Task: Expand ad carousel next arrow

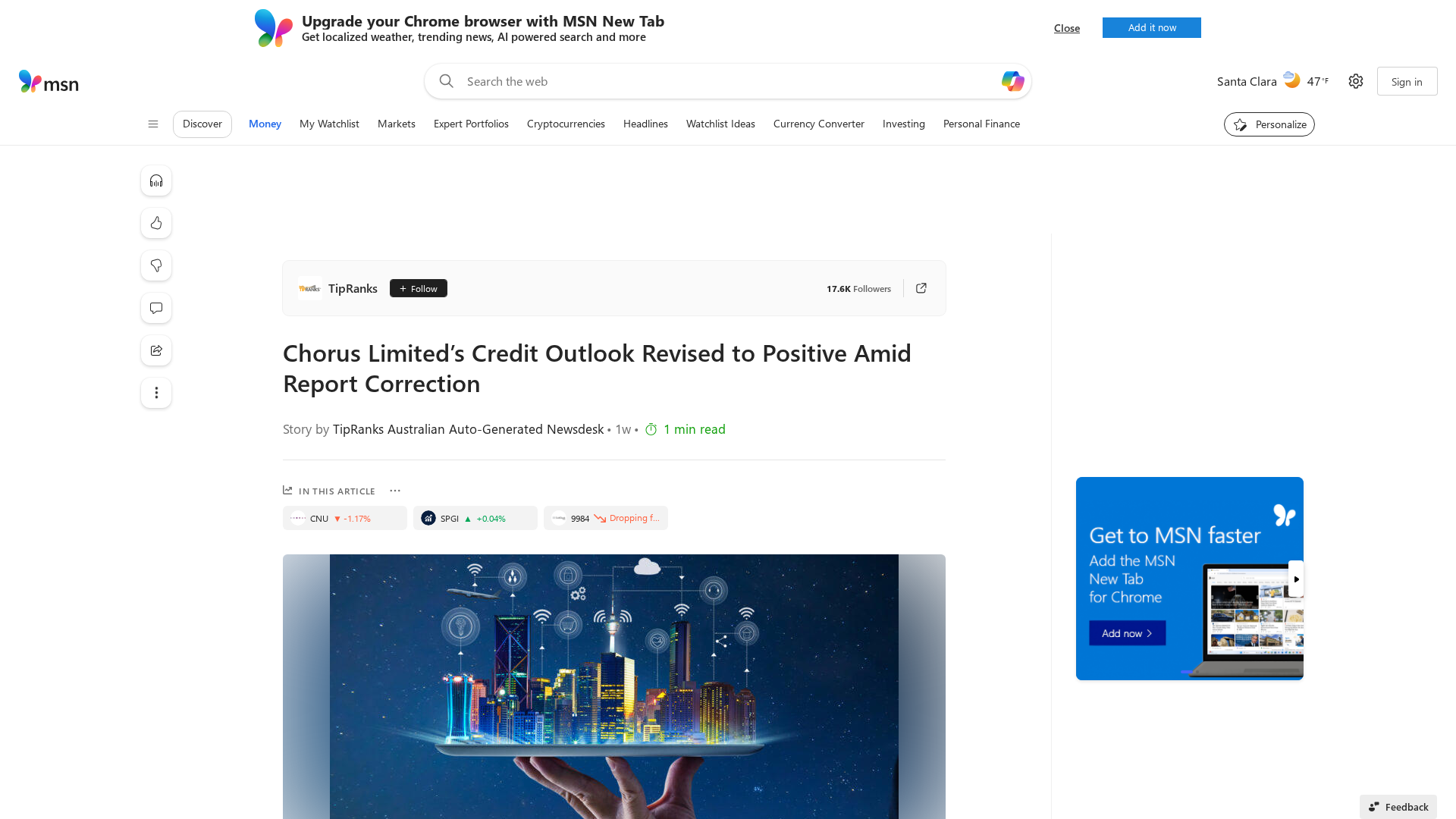Action: coord(1296,579)
